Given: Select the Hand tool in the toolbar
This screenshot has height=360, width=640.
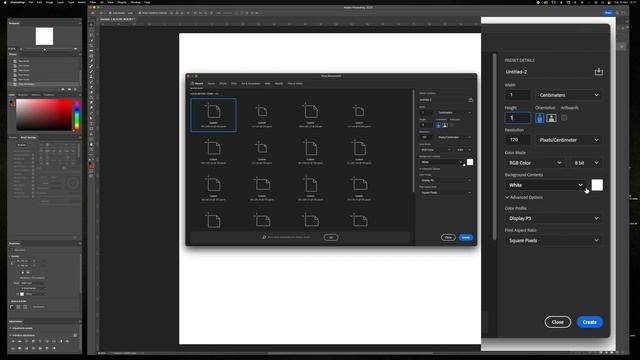Looking at the screenshot, I should [91, 144].
